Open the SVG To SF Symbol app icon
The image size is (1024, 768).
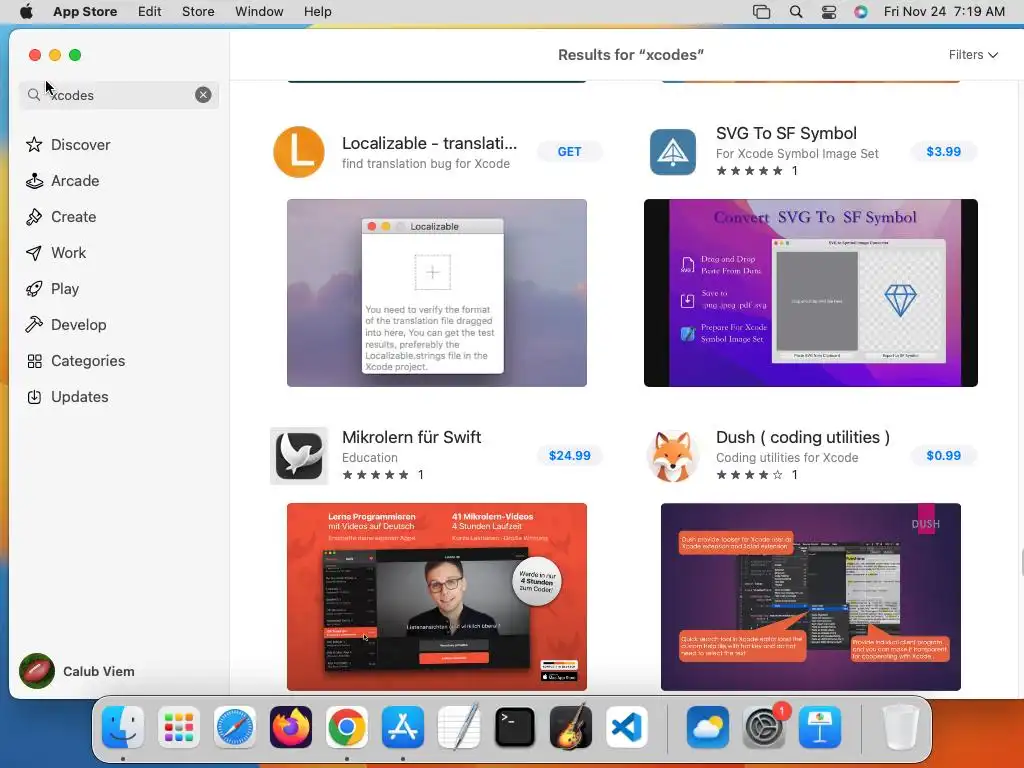tap(673, 152)
